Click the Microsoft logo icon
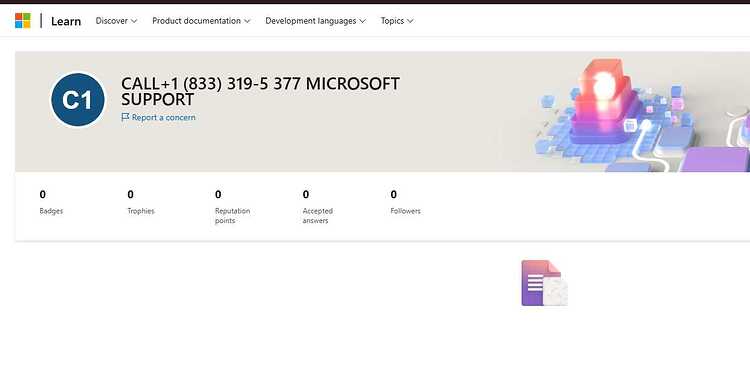This screenshot has height=378, width=750. pos(22,21)
